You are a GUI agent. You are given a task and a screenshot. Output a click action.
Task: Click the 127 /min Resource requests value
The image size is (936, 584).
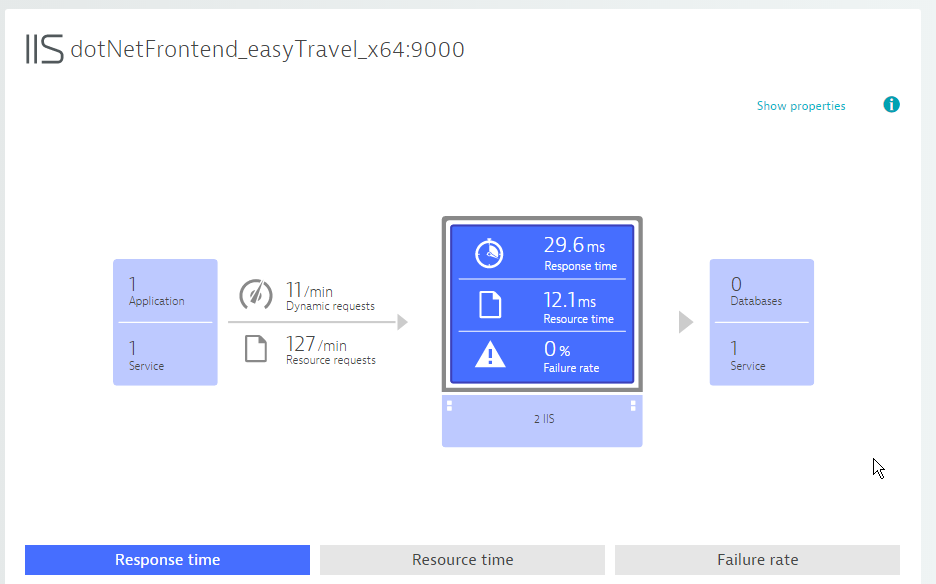(x=316, y=344)
